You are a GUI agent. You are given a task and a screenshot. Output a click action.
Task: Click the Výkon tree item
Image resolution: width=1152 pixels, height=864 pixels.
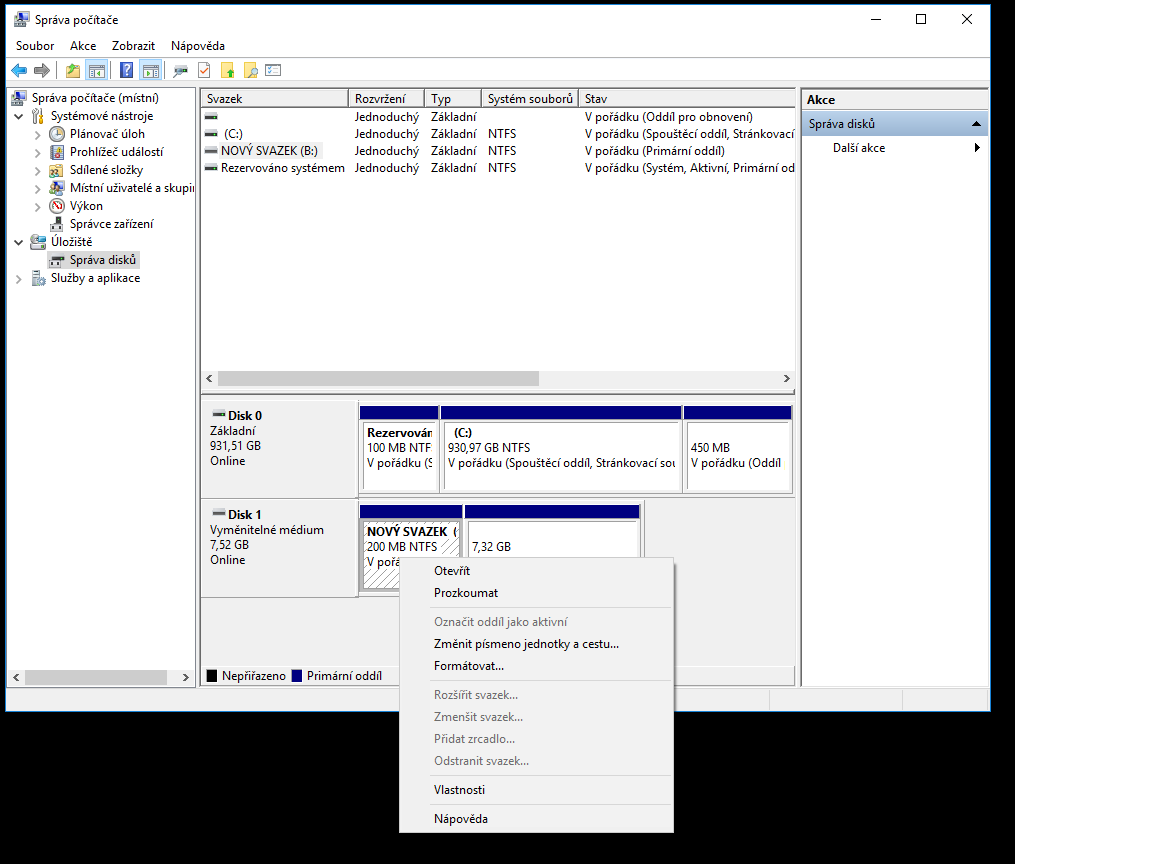[86, 206]
